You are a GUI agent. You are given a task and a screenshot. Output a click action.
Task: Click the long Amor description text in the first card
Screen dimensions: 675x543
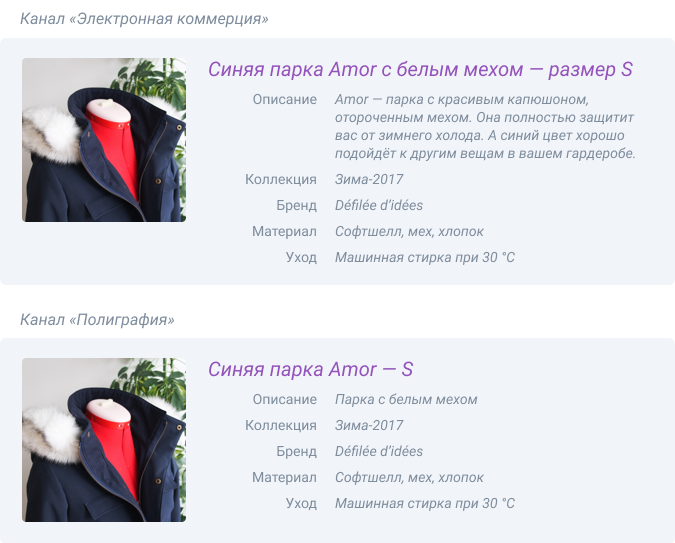pos(485,126)
